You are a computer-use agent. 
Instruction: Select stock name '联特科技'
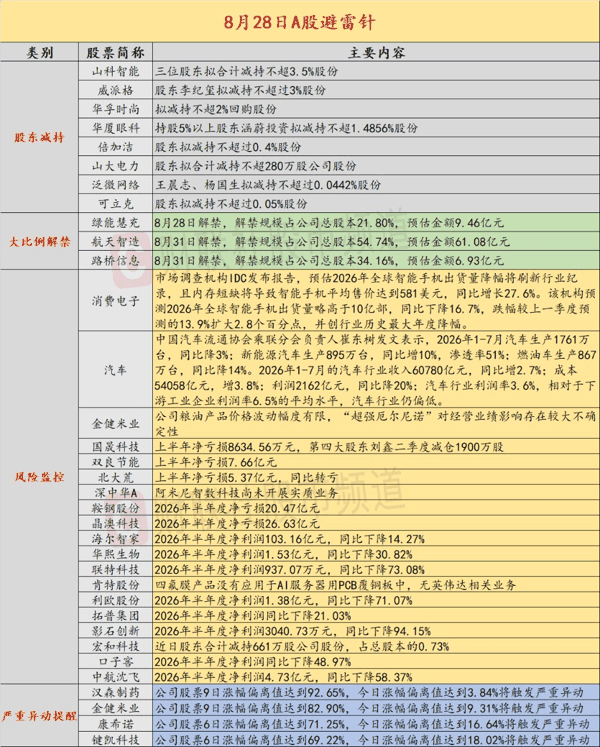[115, 569]
